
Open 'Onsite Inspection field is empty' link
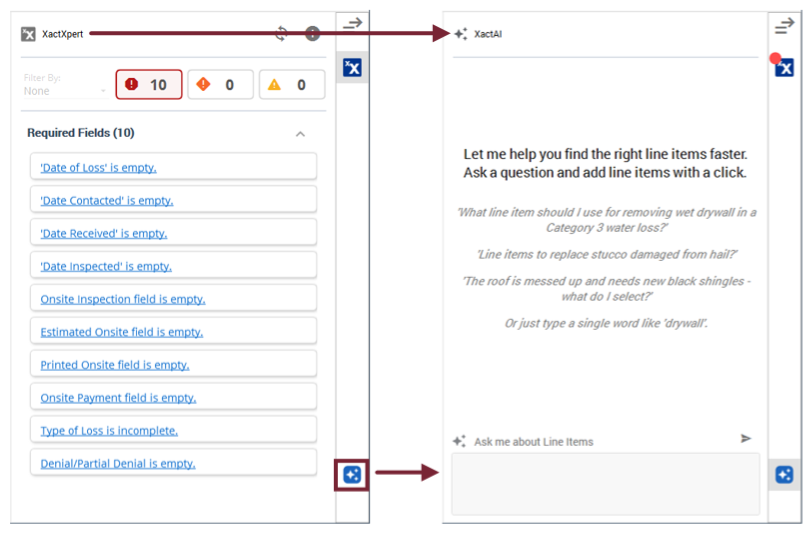(x=123, y=299)
